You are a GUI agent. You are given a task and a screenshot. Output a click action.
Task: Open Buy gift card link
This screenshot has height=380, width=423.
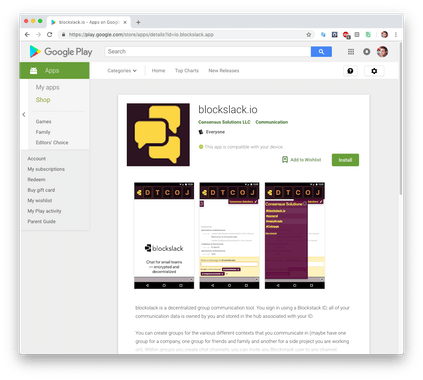click(41, 190)
